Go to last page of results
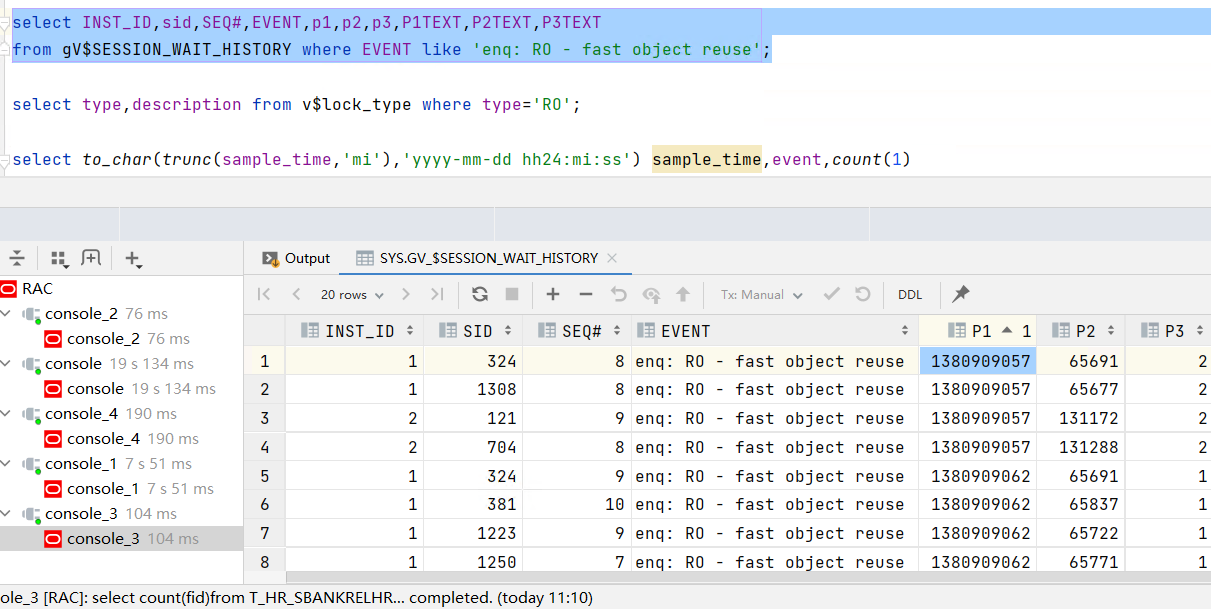Viewport: 1211px width, 609px height. point(437,294)
